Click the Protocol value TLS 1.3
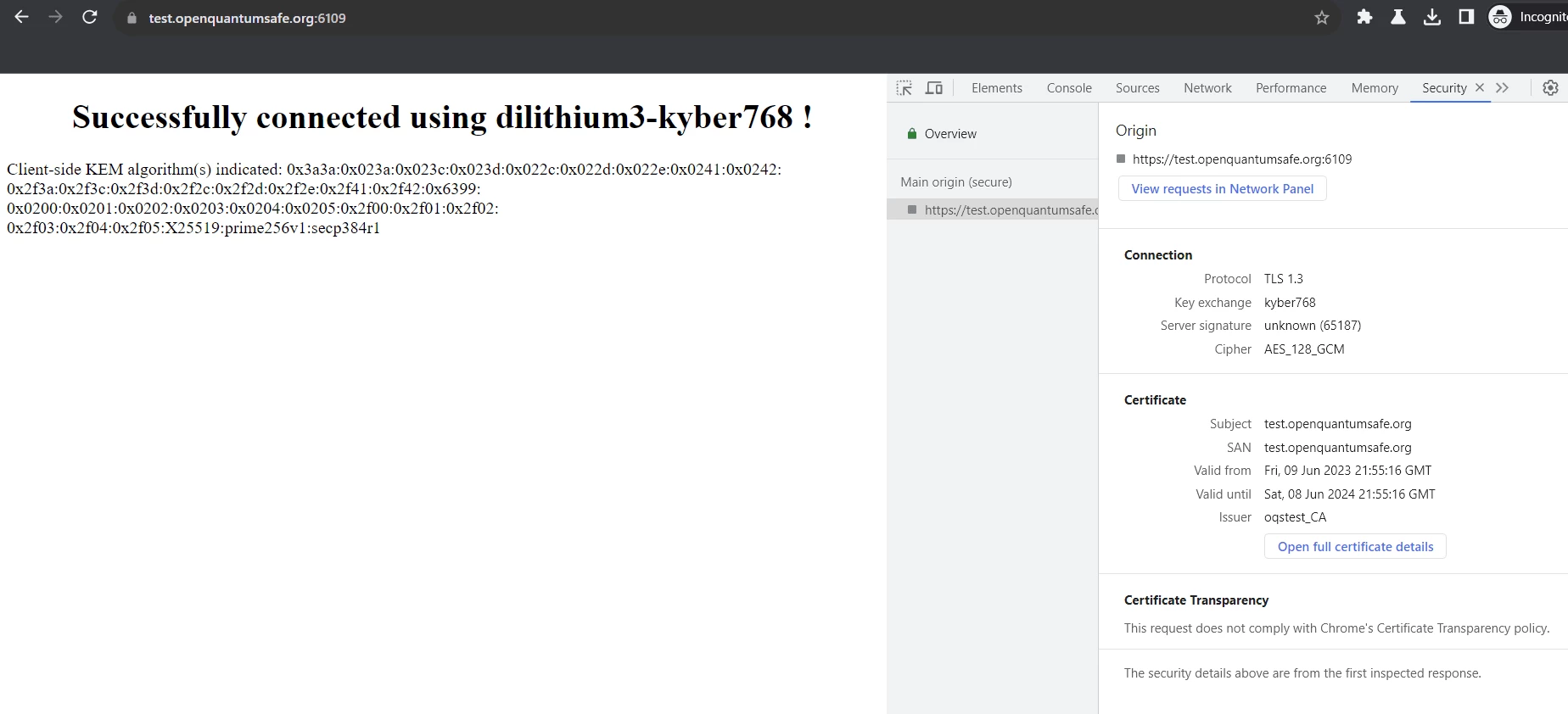Image resolution: width=1568 pixels, height=714 pixels. [1284, 279]
